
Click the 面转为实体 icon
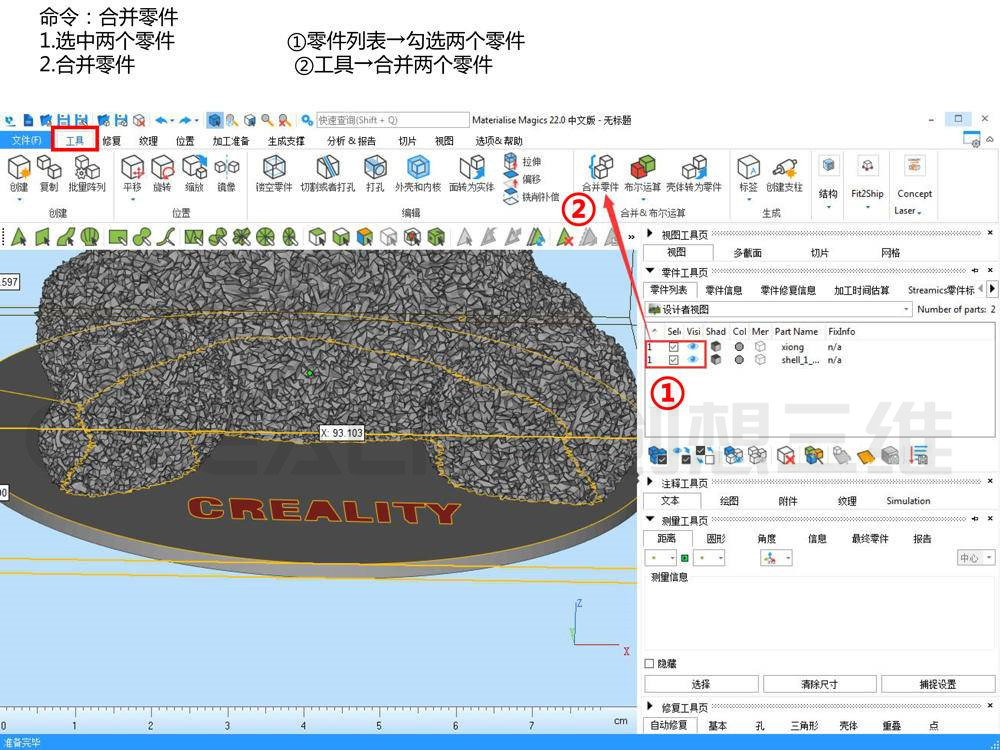click(x=472, y=167)
